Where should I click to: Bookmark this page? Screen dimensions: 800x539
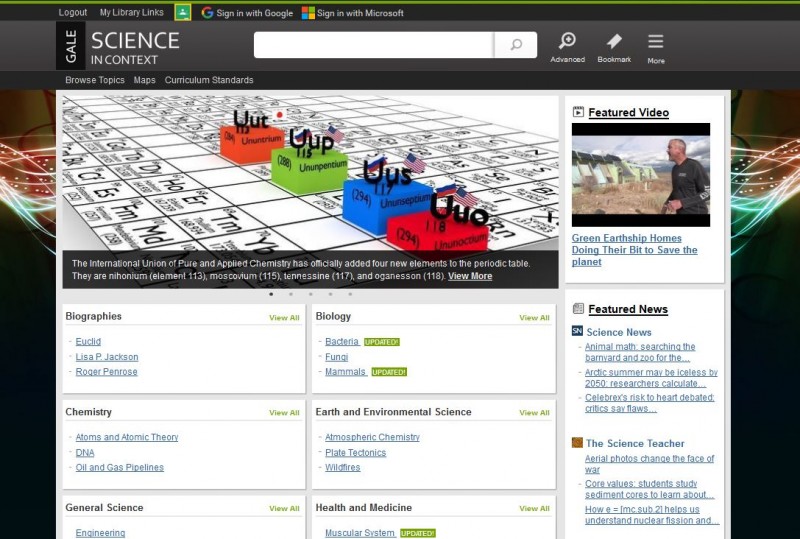coord(614,48)
